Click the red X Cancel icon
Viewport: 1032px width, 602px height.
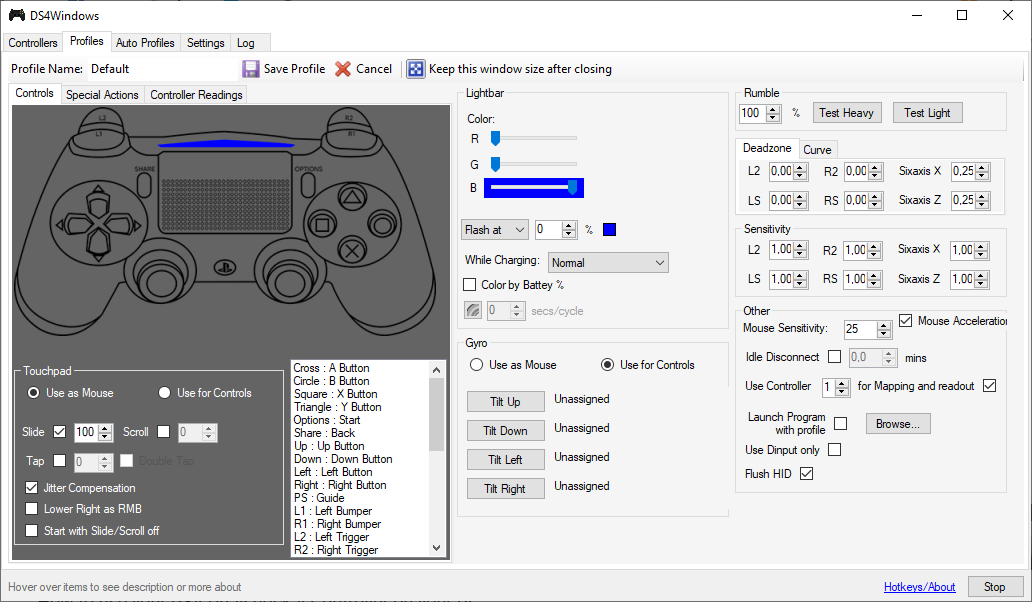pyautogui.click(x=343, y=69)
